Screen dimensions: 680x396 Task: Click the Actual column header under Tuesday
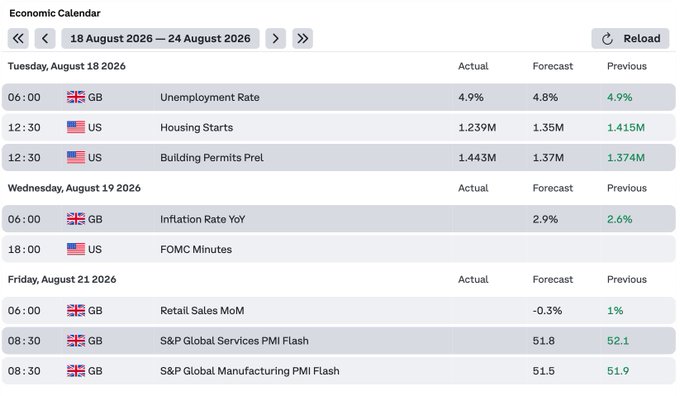(x=473, y=66)
